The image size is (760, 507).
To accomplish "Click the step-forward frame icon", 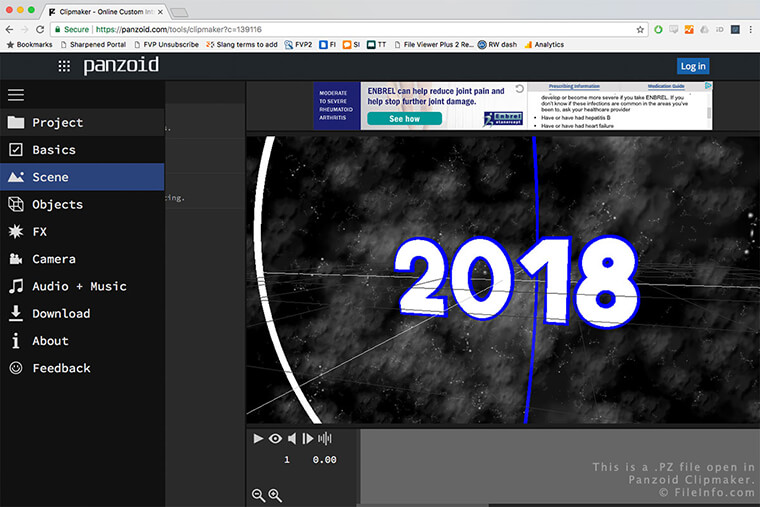I will [308, 438].
